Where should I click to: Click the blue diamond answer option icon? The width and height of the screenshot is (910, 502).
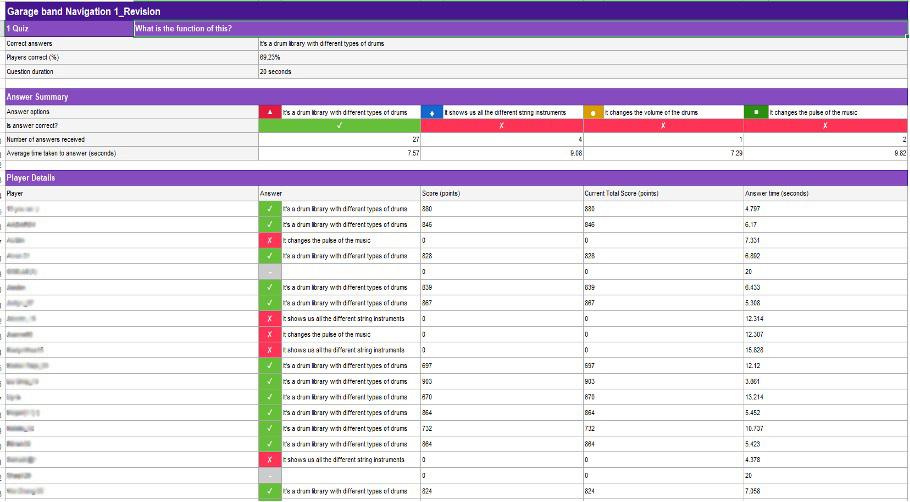click(432, 112)
